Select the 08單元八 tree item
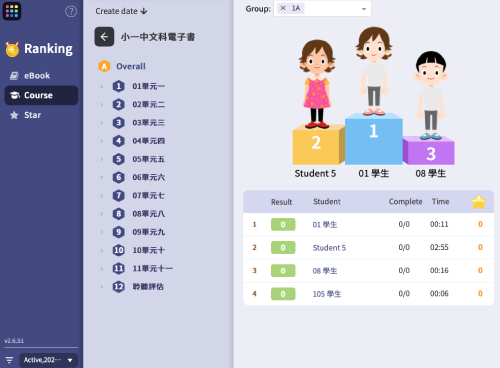The image size is (500, 368). [148, 214]
